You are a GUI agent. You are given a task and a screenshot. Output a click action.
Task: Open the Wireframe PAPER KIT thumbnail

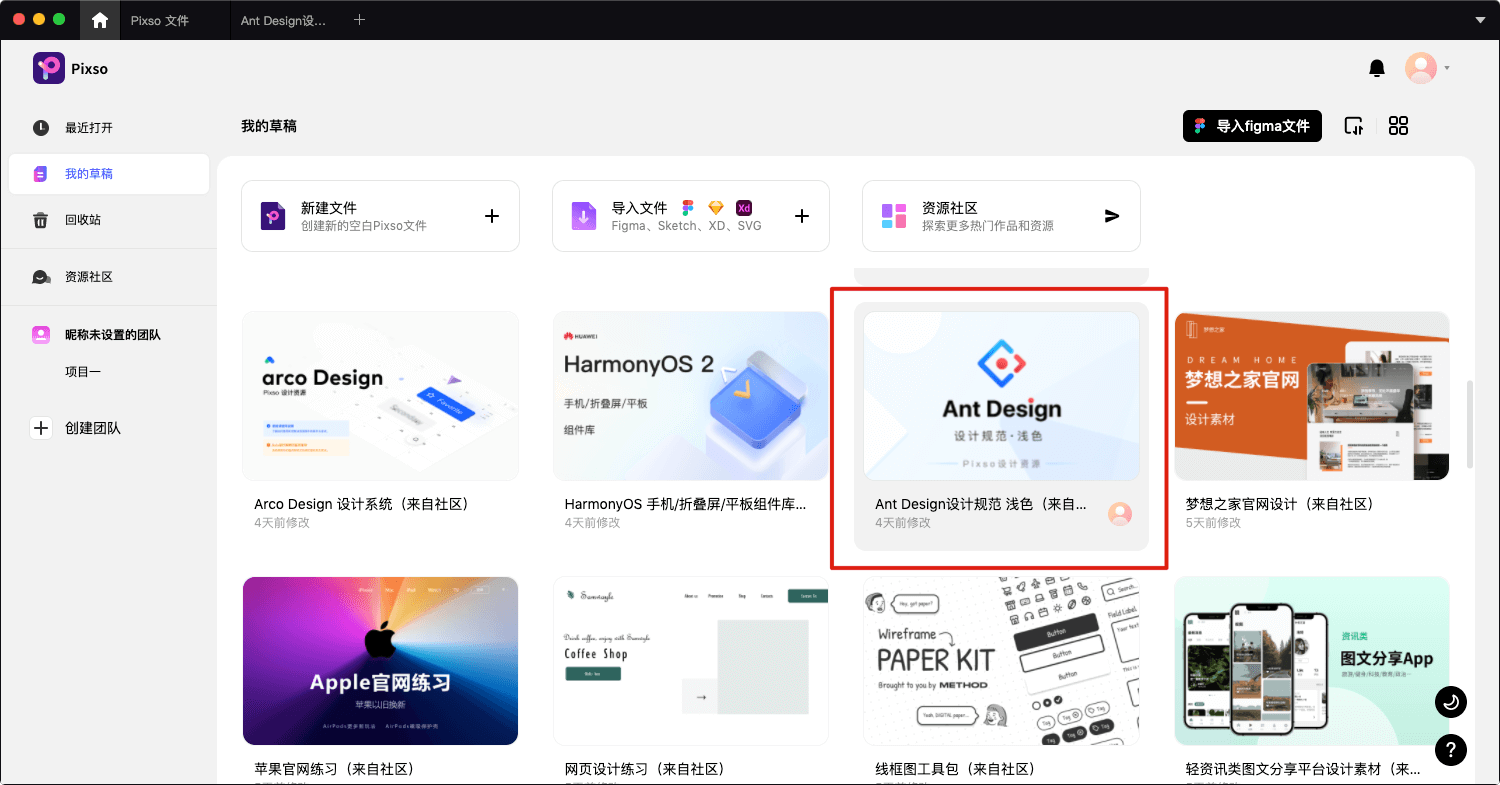point(1001,661)
